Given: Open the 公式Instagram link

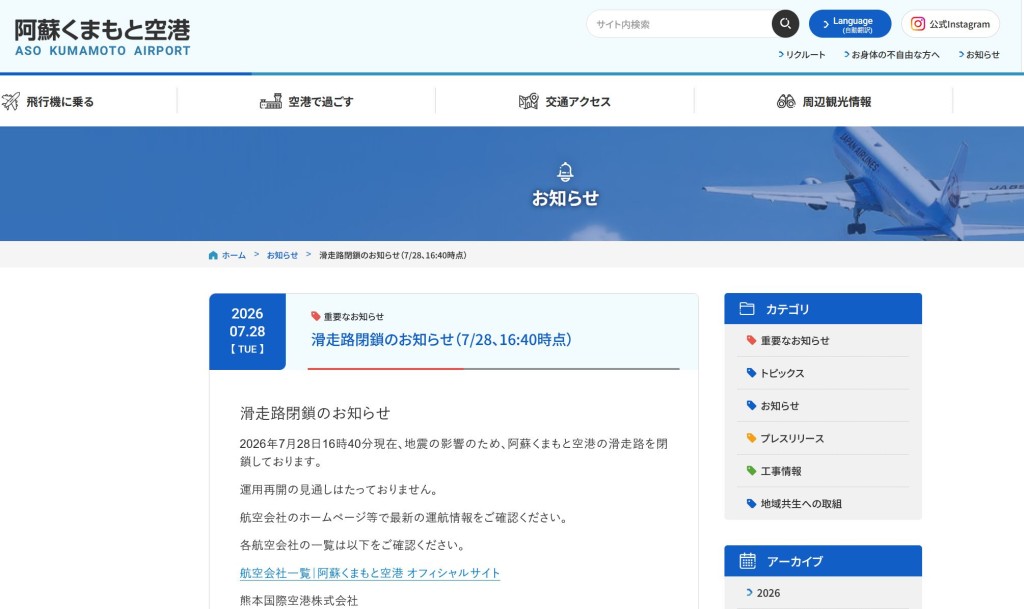Looking at the screenshot, I should (x=950, y=24).
